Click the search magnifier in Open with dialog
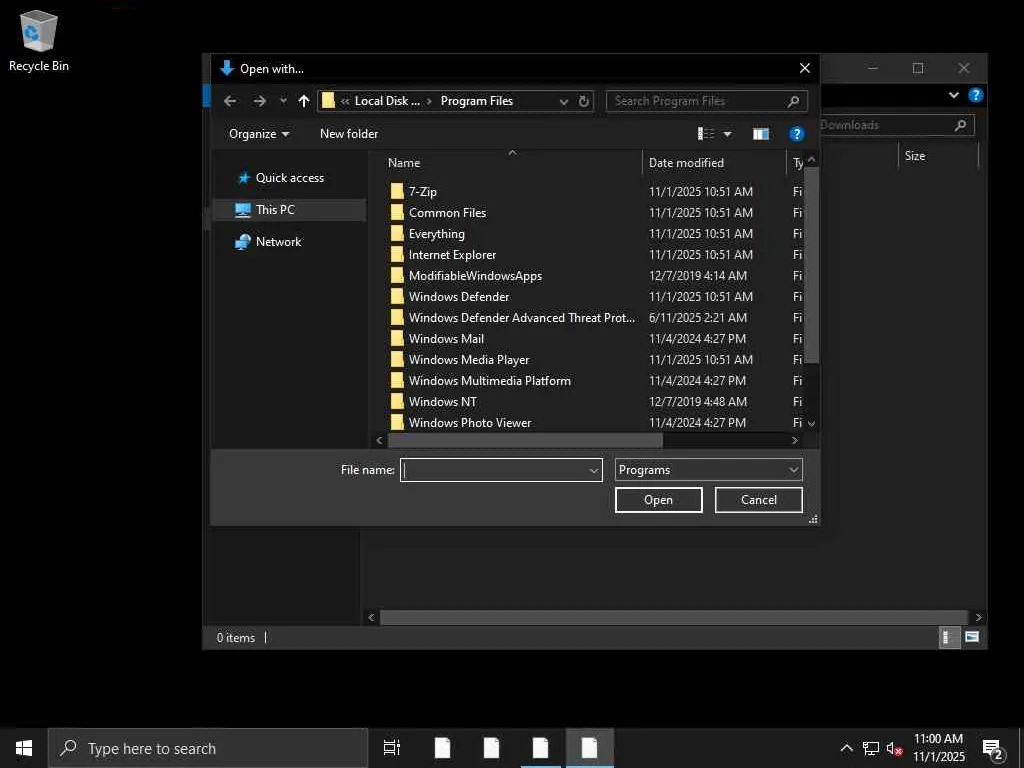 (793, 101)
